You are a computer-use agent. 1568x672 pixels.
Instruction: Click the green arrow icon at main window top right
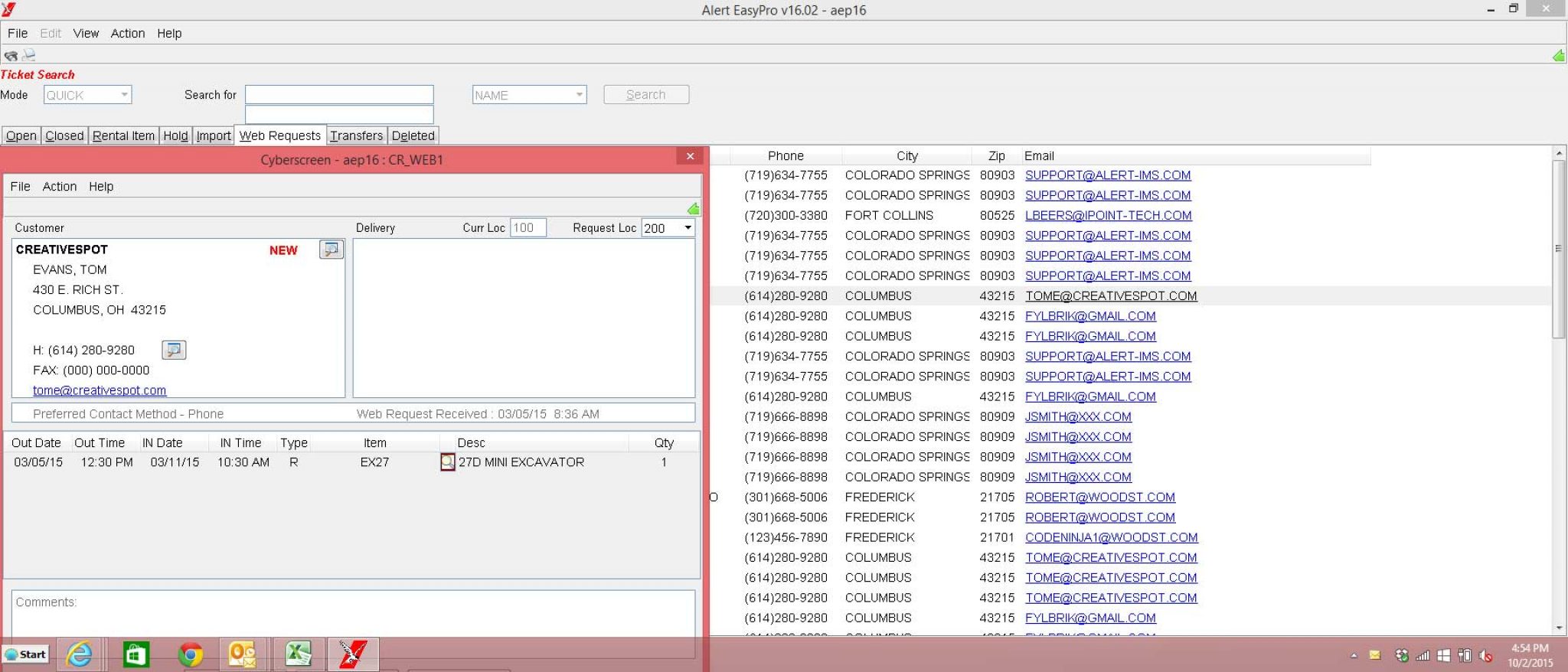1558,56
